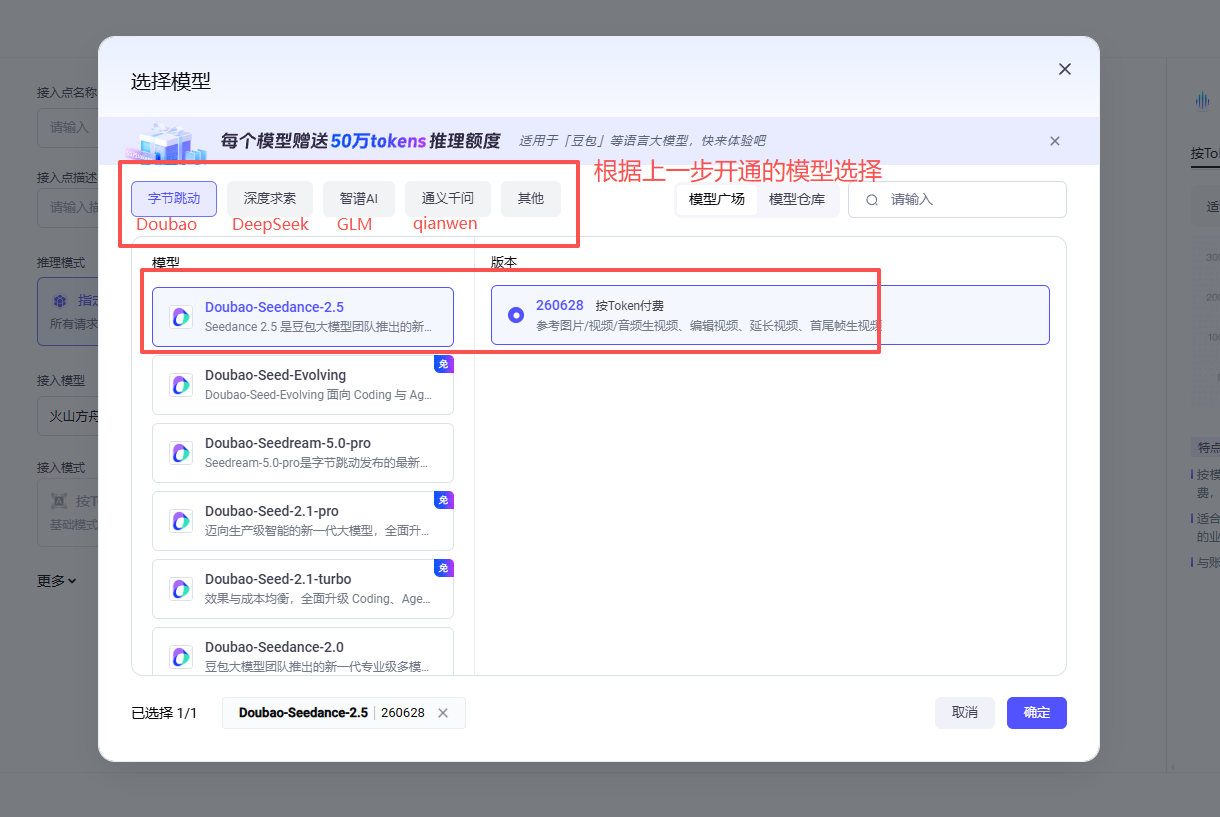Click the 每个模型赠送50万tokens banner text
Screen dimensions: 1220x817
(360, 141)
